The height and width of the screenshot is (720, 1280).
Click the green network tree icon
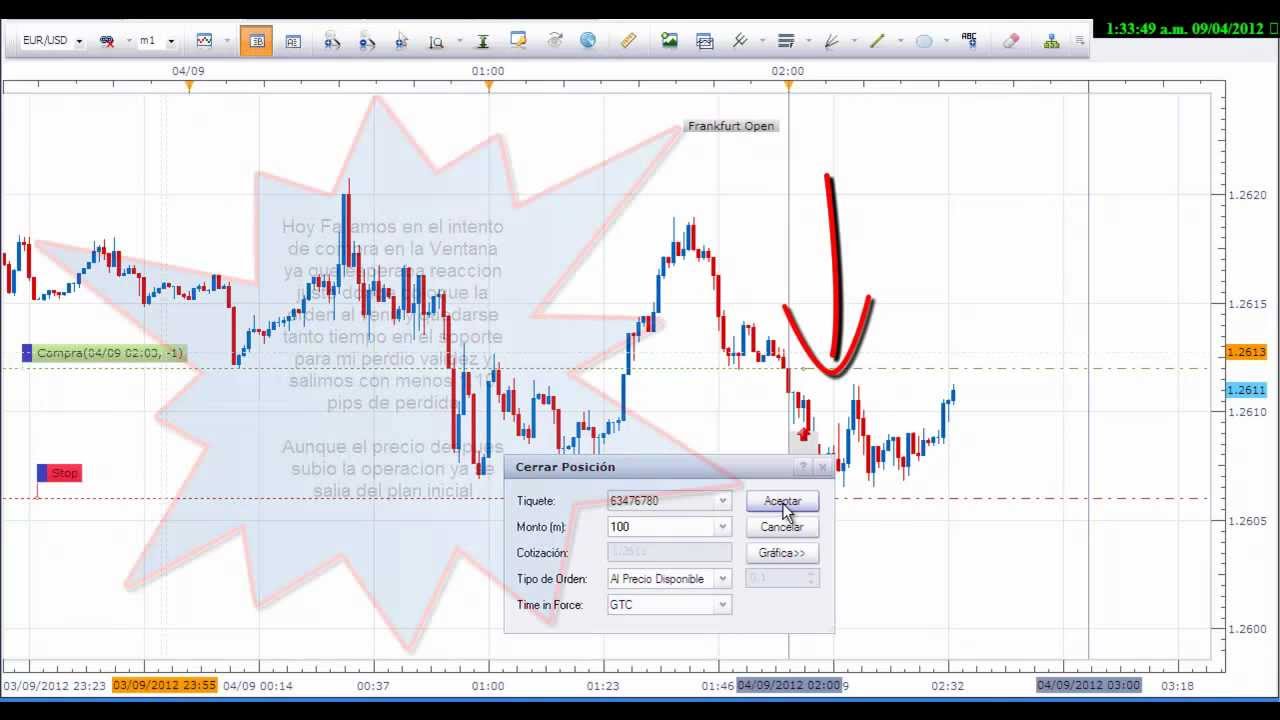tap(1051, 41)
